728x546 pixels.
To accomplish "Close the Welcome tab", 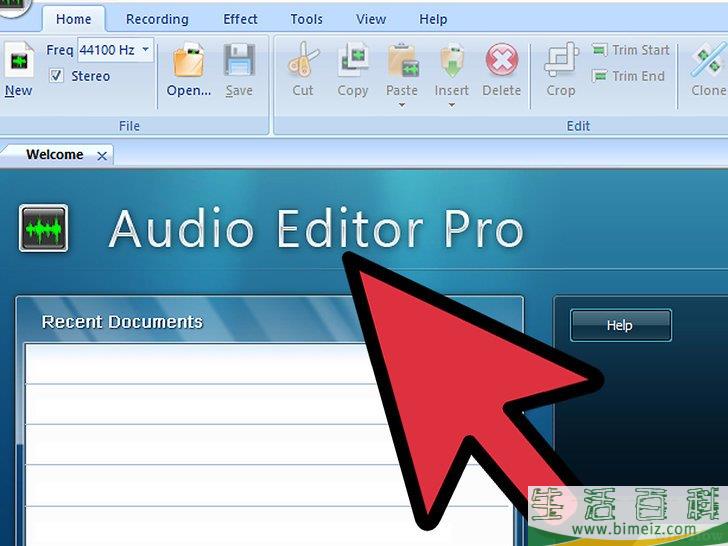I will click(102, 156).
